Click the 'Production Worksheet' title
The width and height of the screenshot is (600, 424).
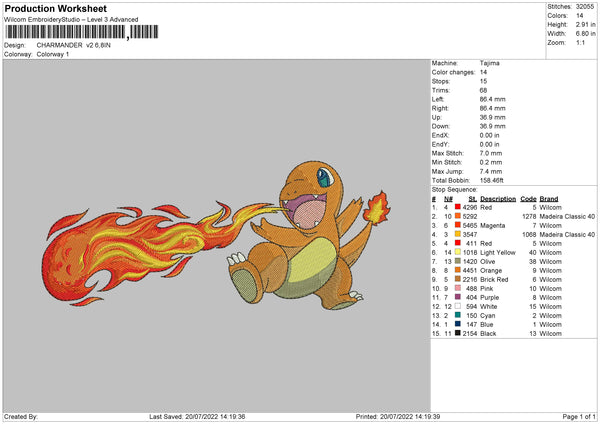(x=55, y=8)
